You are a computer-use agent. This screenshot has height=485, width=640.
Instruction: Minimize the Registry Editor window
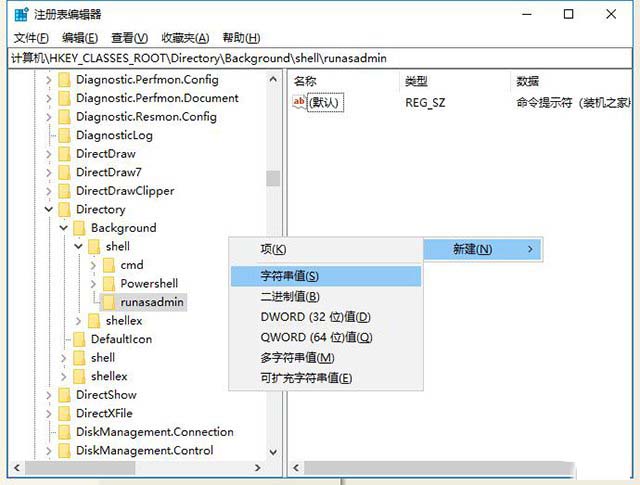click(x=527, y=14)
